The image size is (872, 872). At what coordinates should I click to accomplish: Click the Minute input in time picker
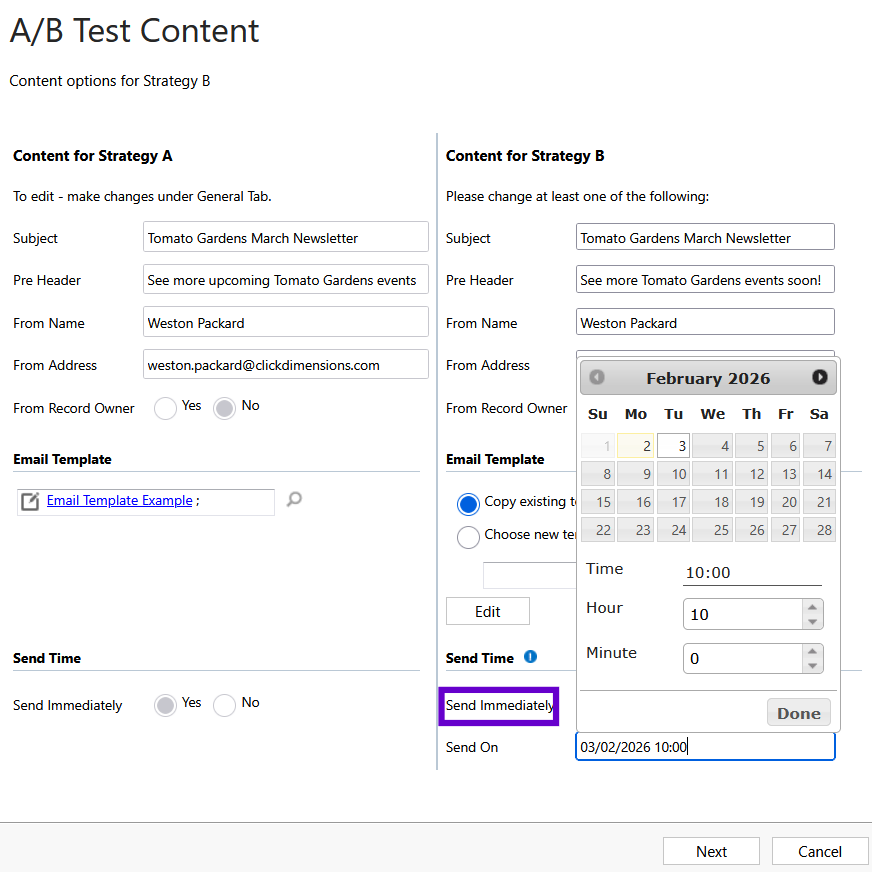pos(743,658)
